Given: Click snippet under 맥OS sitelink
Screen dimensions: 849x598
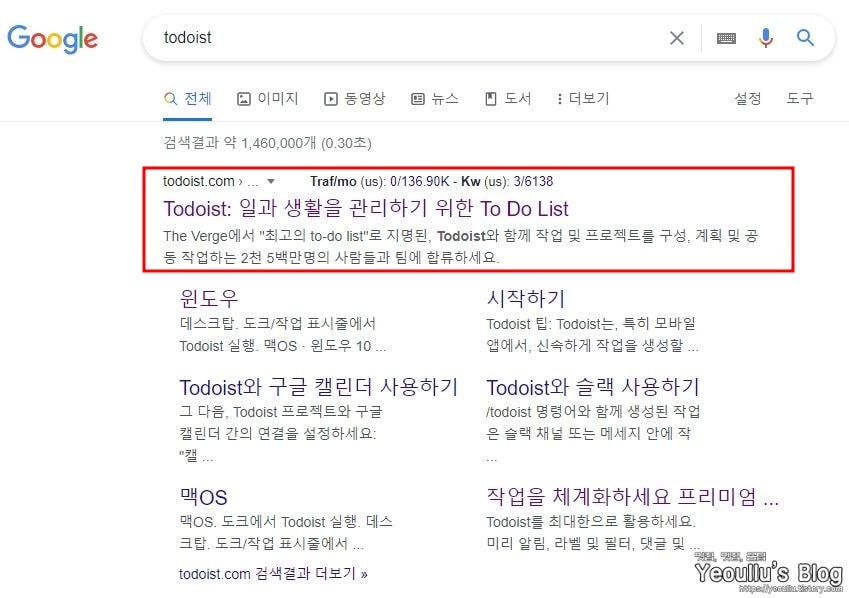Looking at the screenshot, I should (286, 532).
